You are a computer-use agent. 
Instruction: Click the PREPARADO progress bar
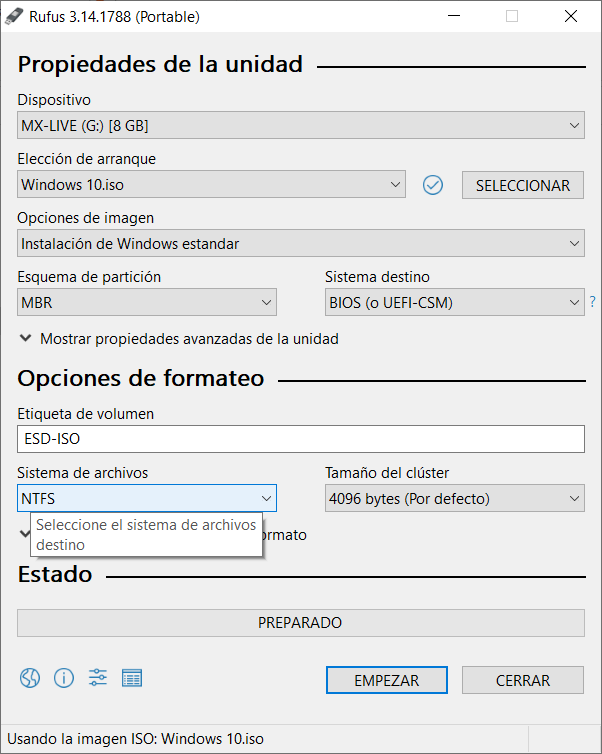click(x=301, y=623)
